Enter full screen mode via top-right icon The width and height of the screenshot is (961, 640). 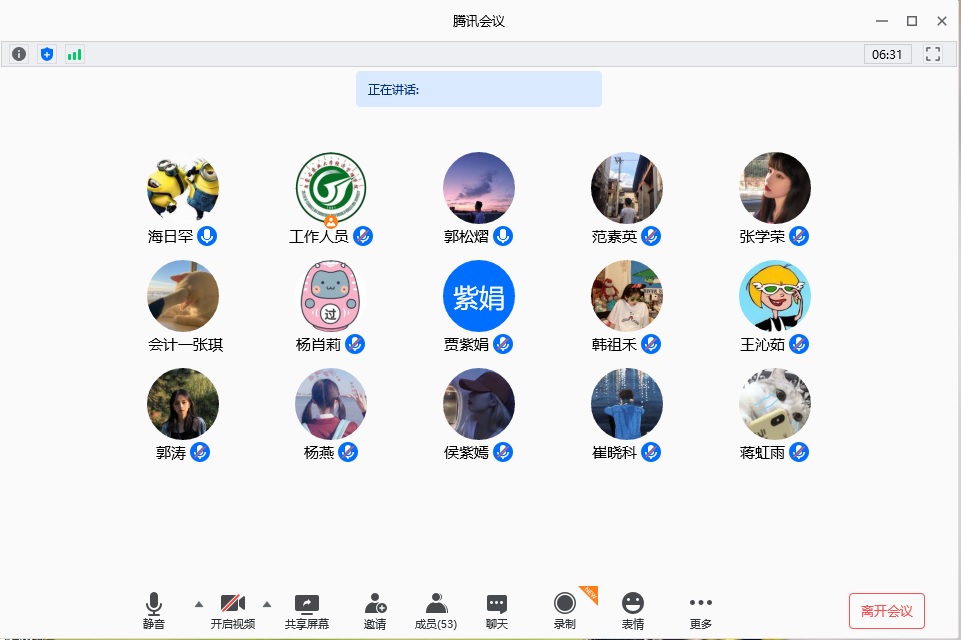click(x=933, y=54)
